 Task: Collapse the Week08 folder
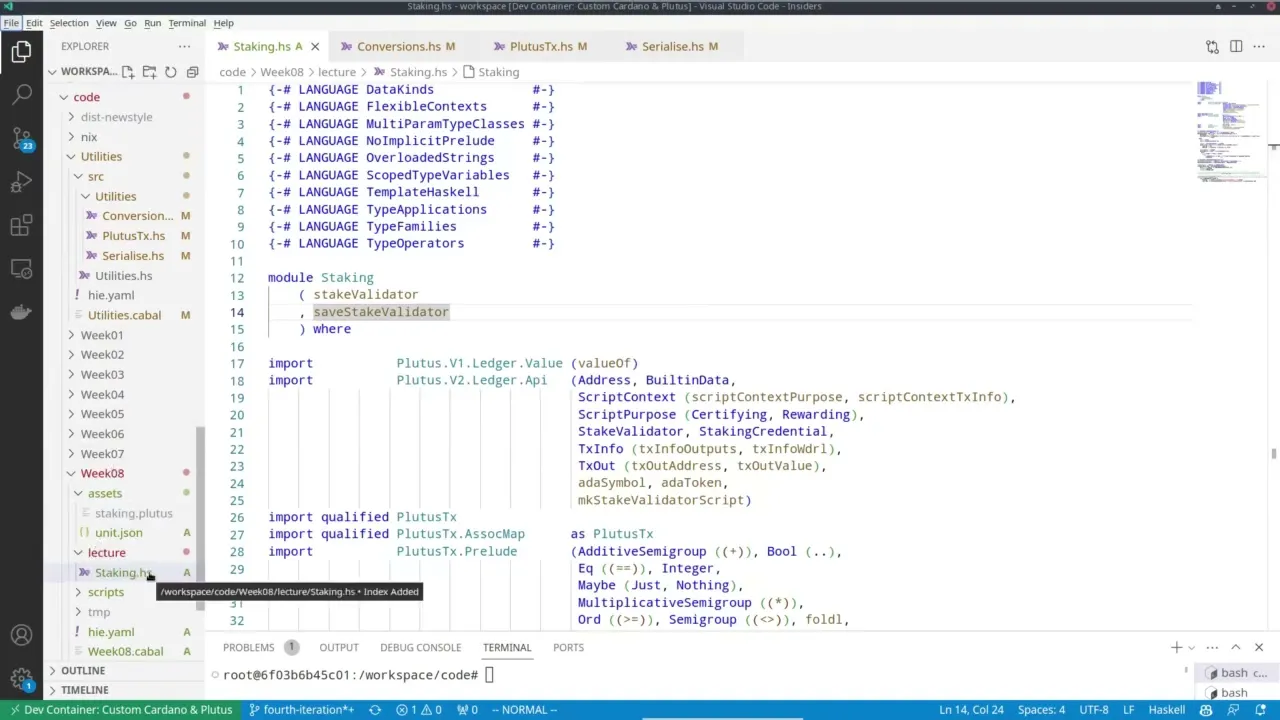pyautogui.click(x=102, y=473)
